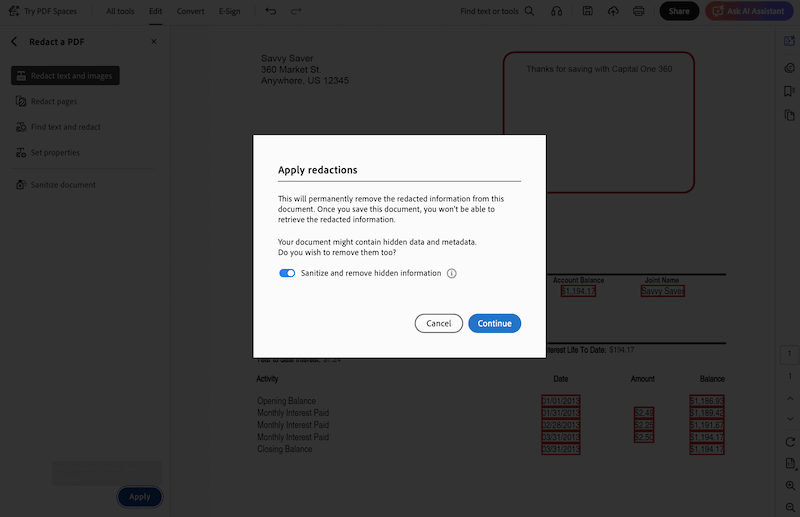Open the bookmarks panel icon
Screen dimensions: 800x517
pos(789,91)
